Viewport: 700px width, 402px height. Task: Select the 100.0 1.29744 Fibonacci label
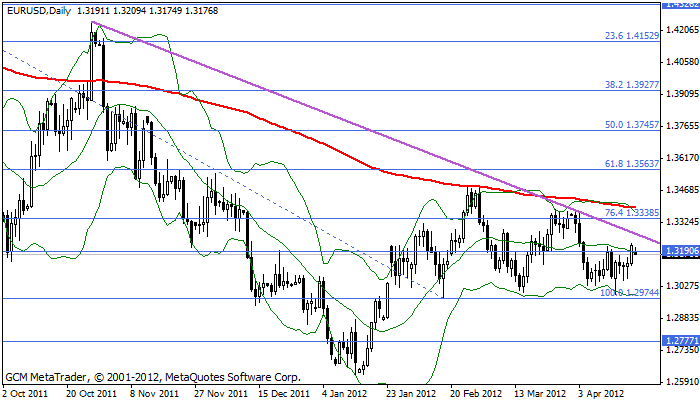click(629, 293)
